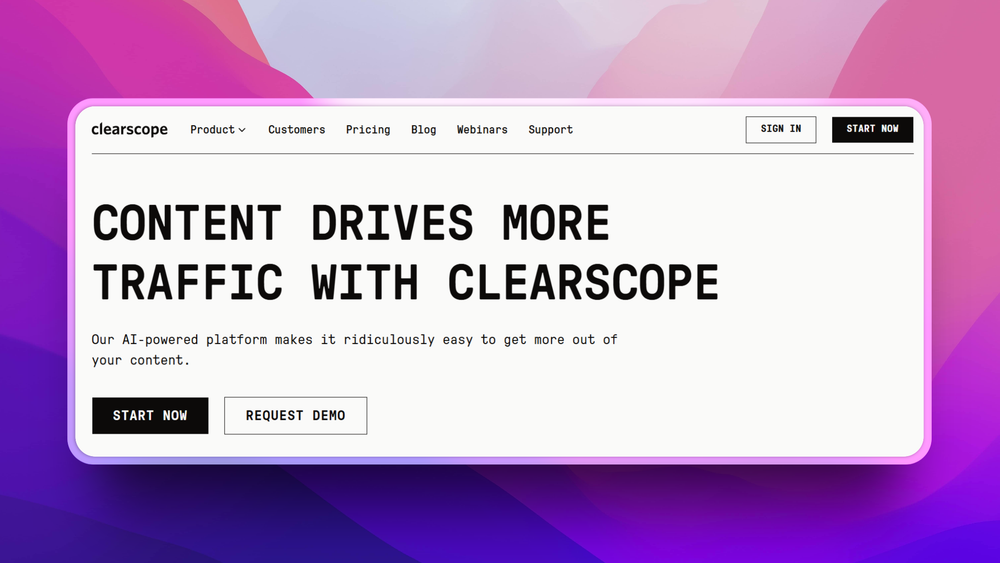Screen dimensions: 1000x563
Task: Expand the Product dropdown menu
Action: (217, 129)
